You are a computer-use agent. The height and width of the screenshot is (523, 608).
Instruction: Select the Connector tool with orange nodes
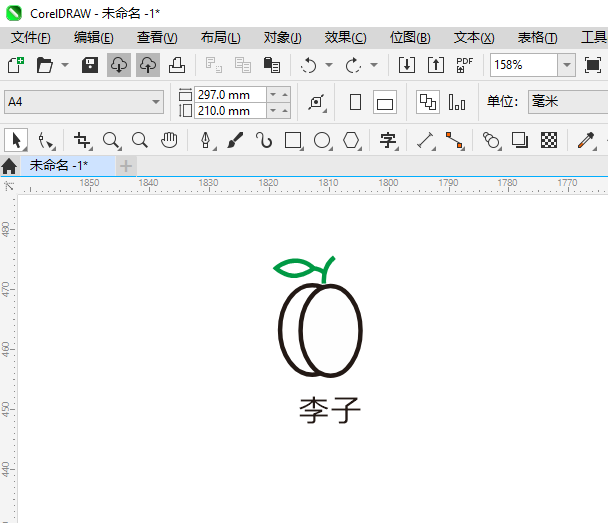[454, 140]
